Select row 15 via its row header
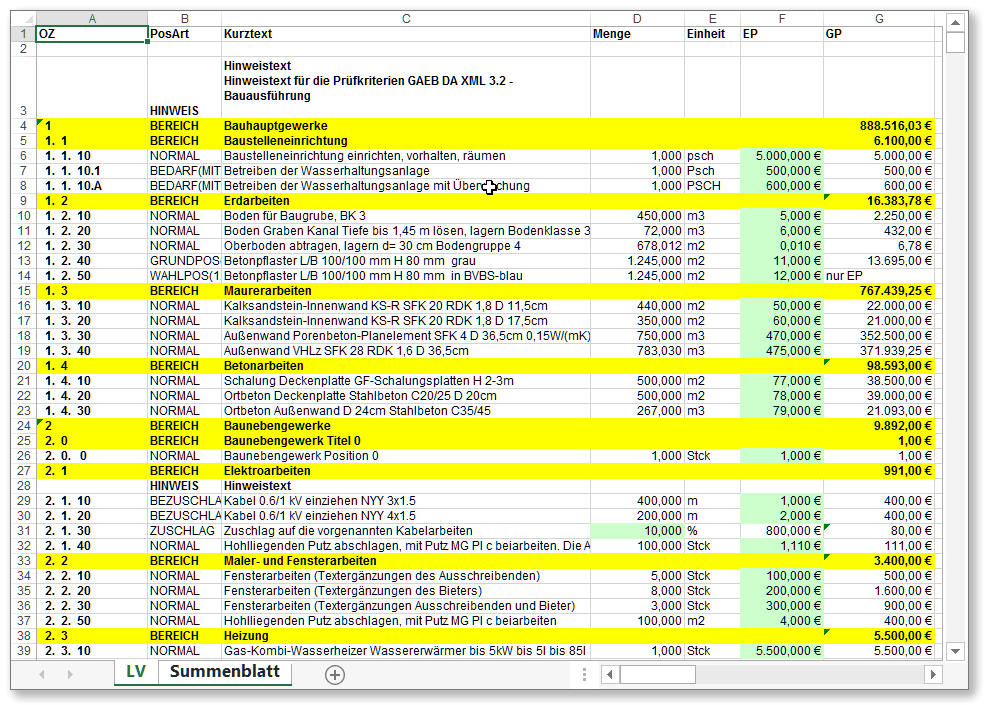 23,290
